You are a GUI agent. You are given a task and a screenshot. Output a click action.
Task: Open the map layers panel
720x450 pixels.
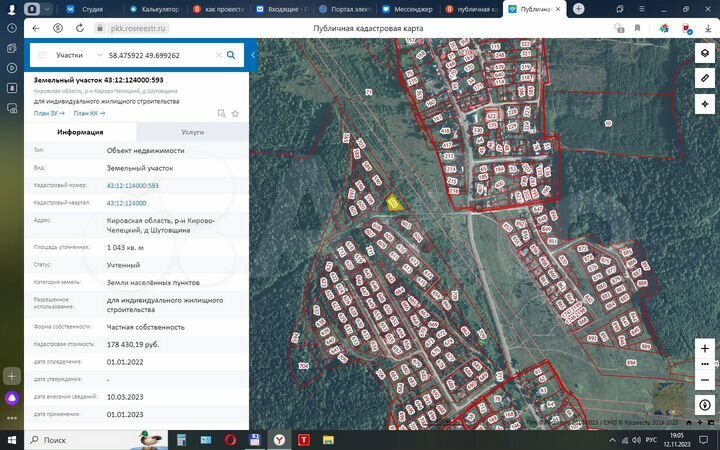pos(705,53)
